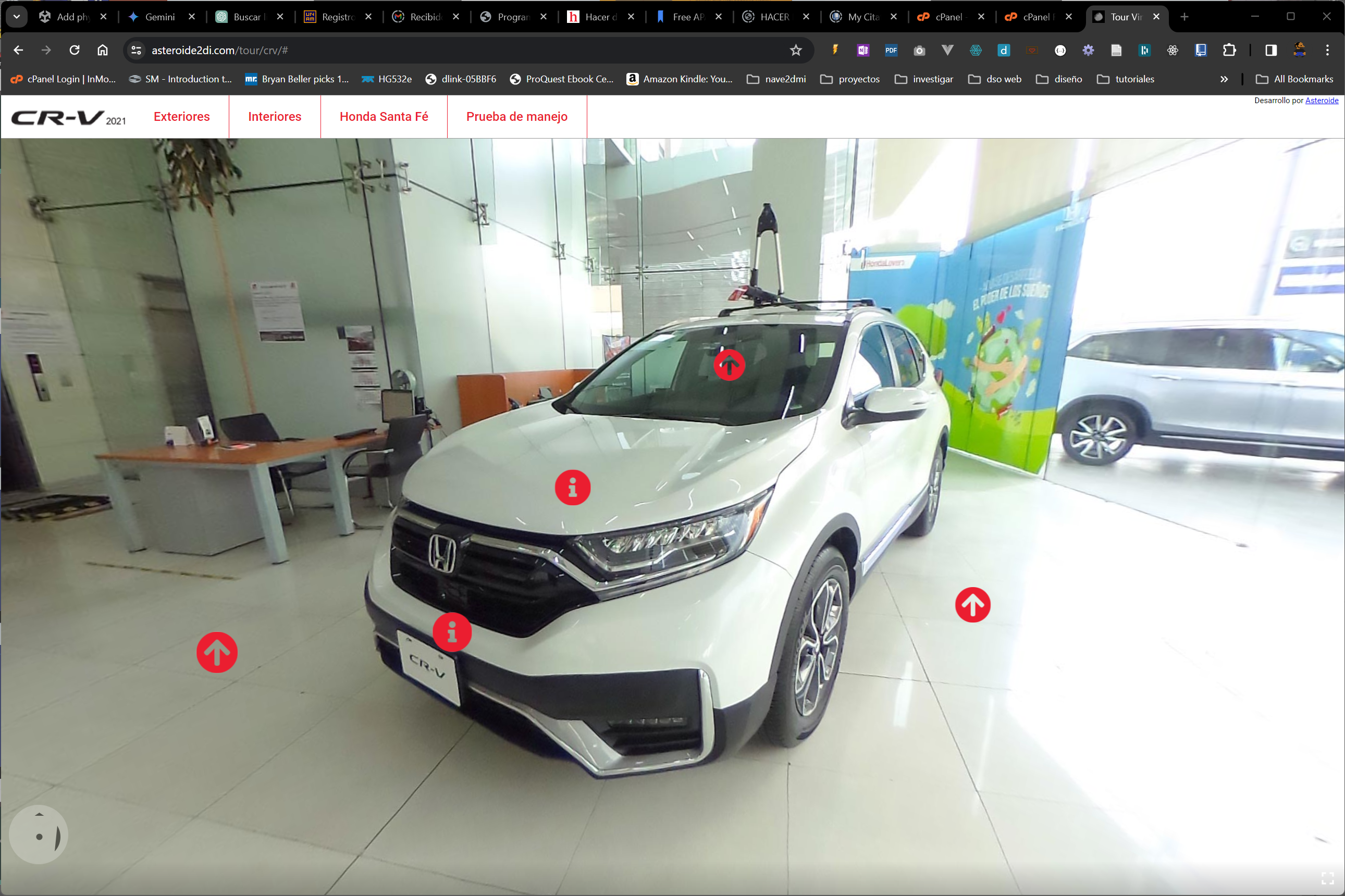Open the OneNote extension icon
Viewport: 1345px width, 896px height.
tap(862, 51)
